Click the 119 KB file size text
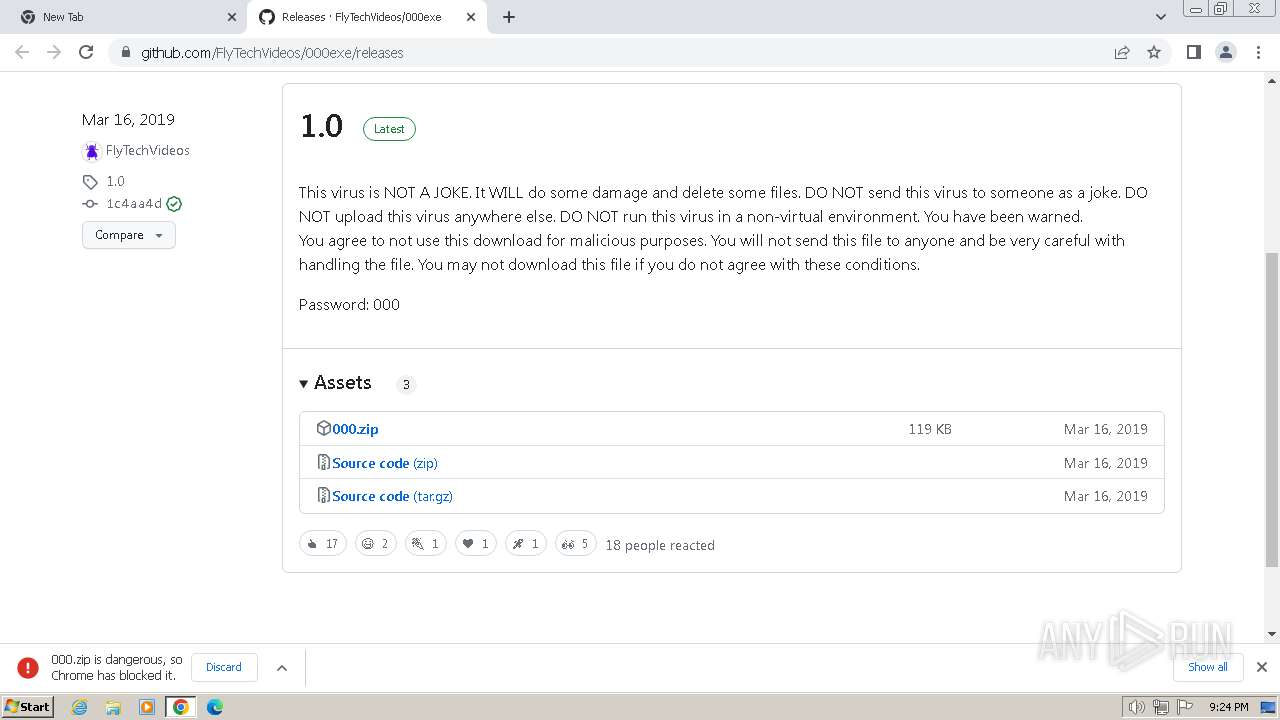Image resolution: width=1280 pixels, height=720 pixels. click(x=930, y=429)
